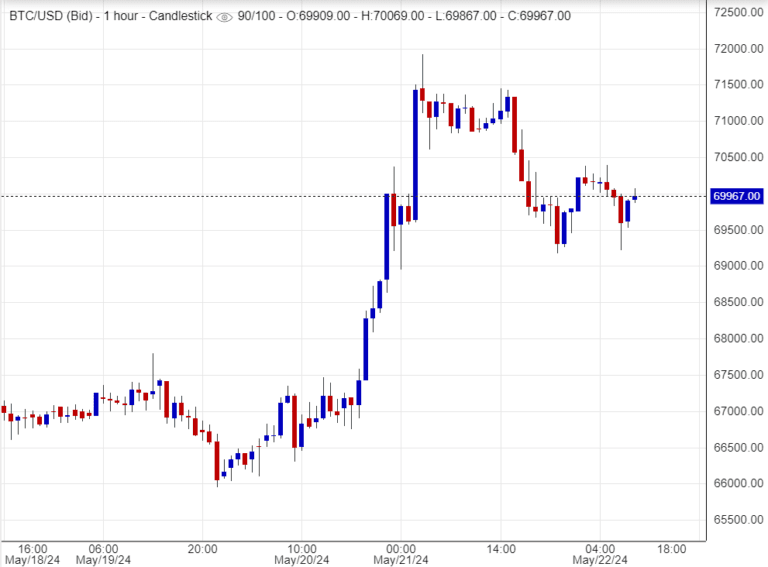Click the 72000.00 price axis label

[737, 49]
